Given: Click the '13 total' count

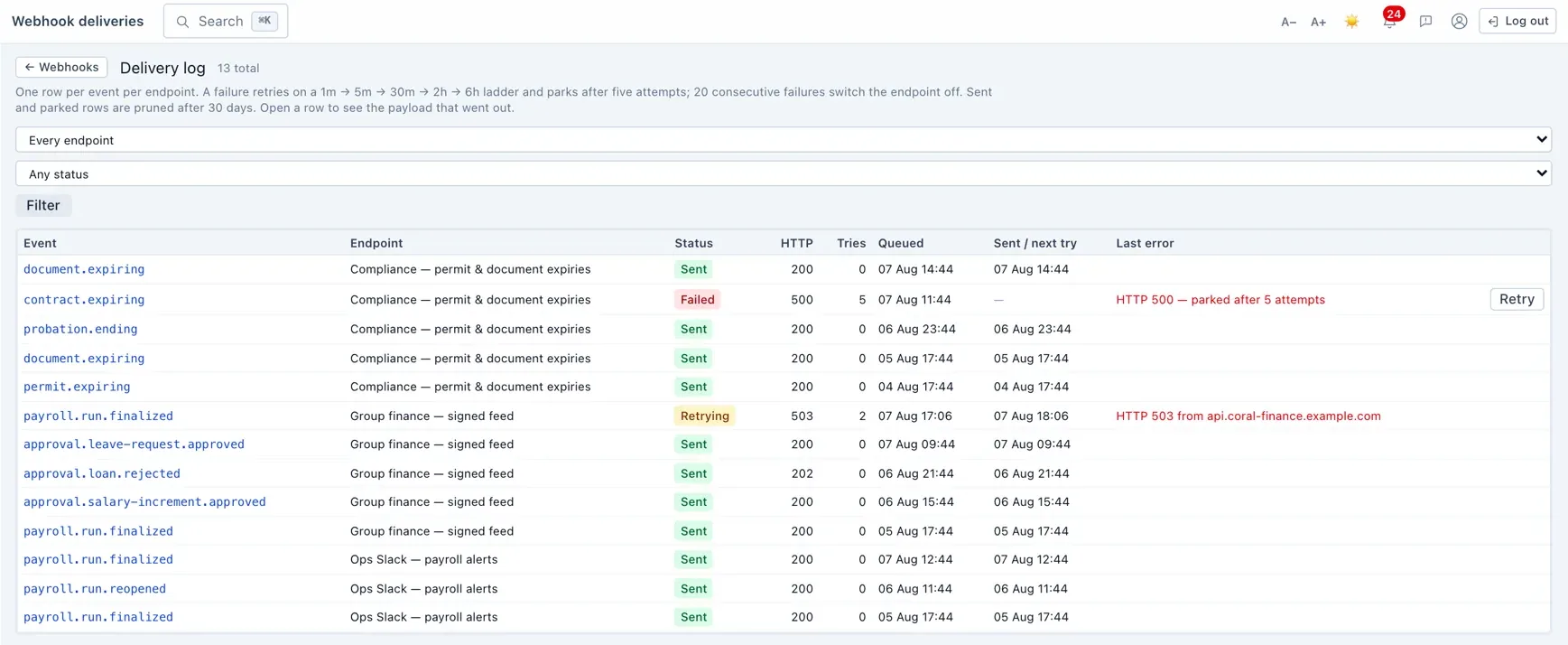Looking at the screenshot, I should (x=238, y=68).
